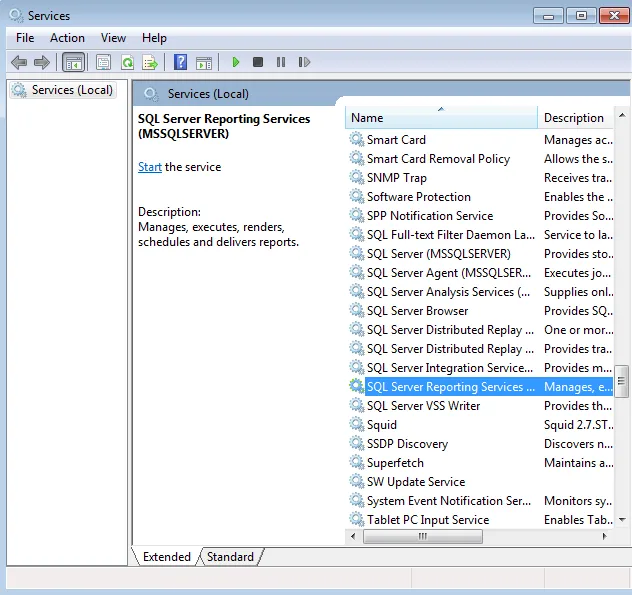Close the Services window

(614, 16)
